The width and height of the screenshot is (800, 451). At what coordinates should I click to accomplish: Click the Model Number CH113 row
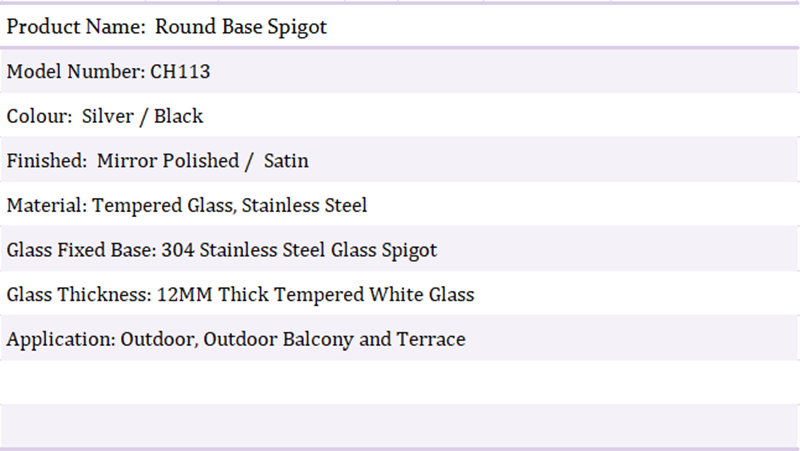tap(400, 71)
